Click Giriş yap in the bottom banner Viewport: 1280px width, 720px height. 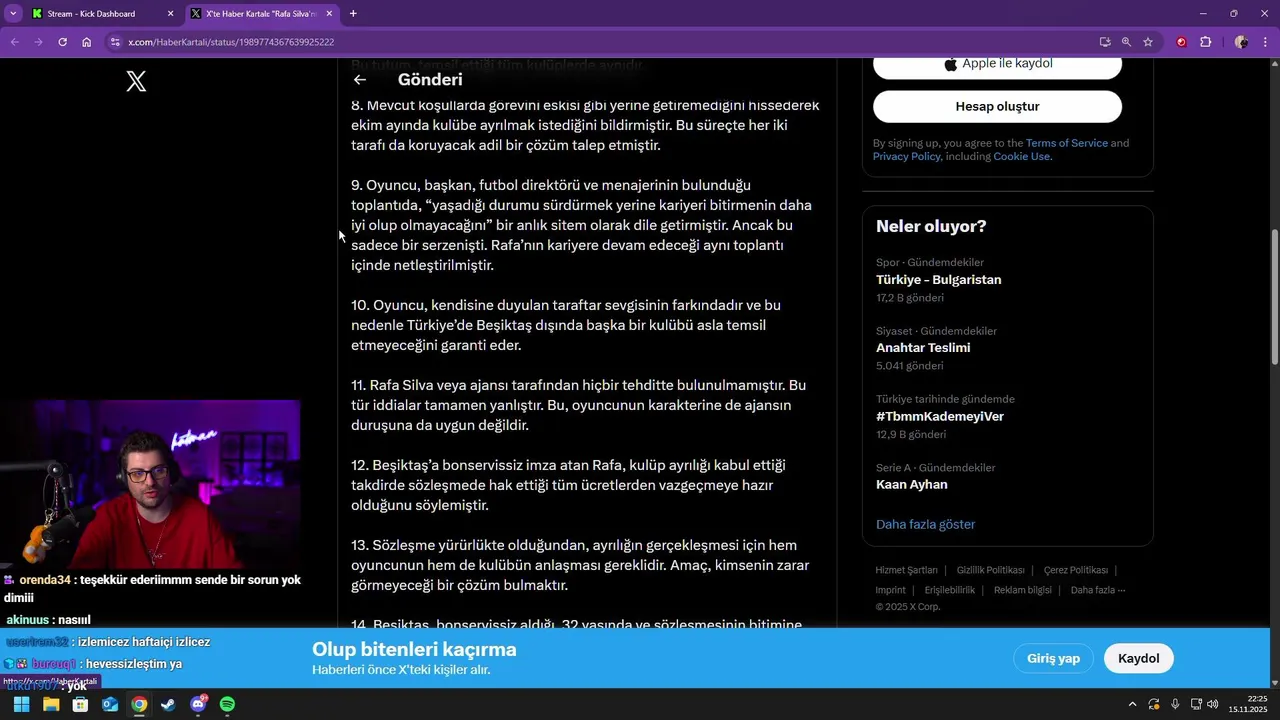[x=1054, y=658]
